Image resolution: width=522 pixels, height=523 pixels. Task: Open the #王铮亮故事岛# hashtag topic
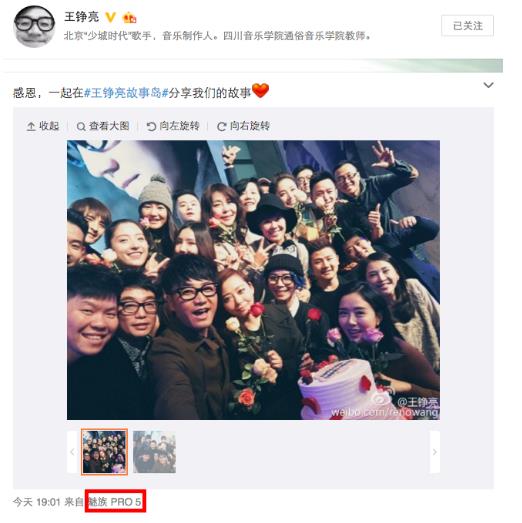coord(126,93)
